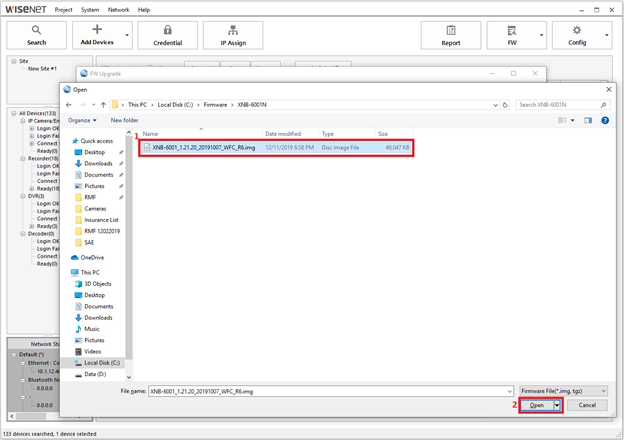Click the Search toolbar button in Wisenet
The width and height of the screenshot is (624, 440).
[x=36, y=35]
